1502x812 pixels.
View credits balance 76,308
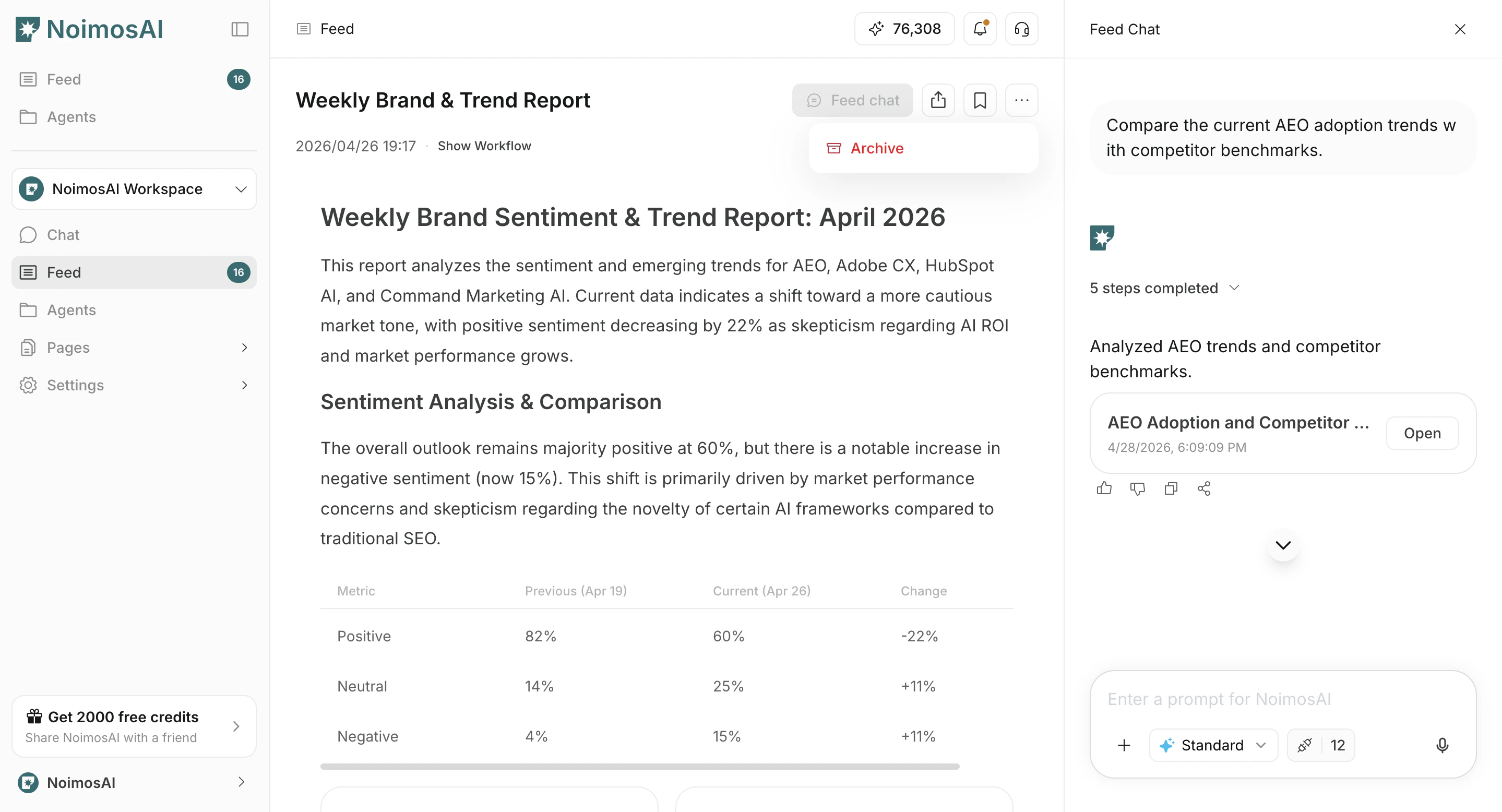tap(904, 29)
